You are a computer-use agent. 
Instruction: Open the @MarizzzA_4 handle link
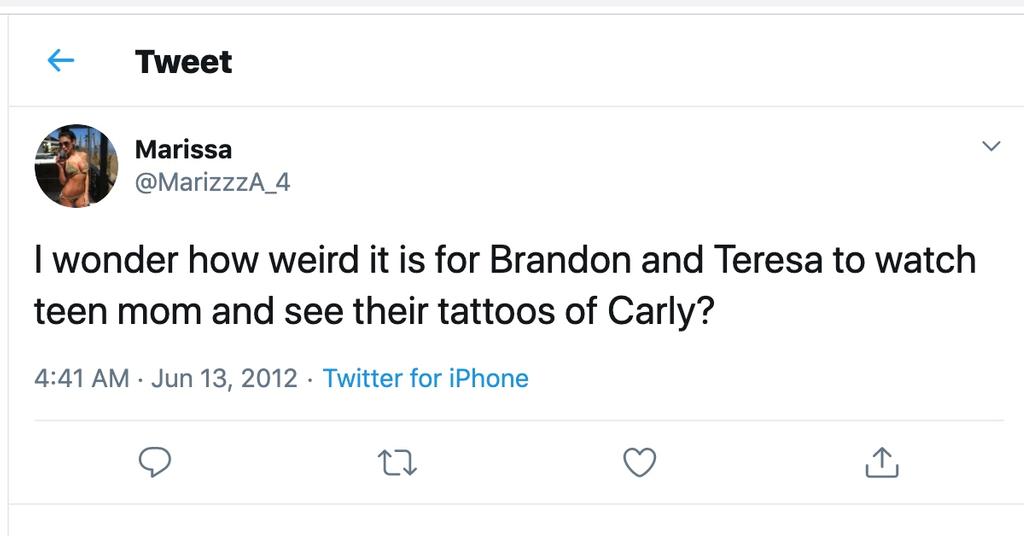tap(212, 183)
